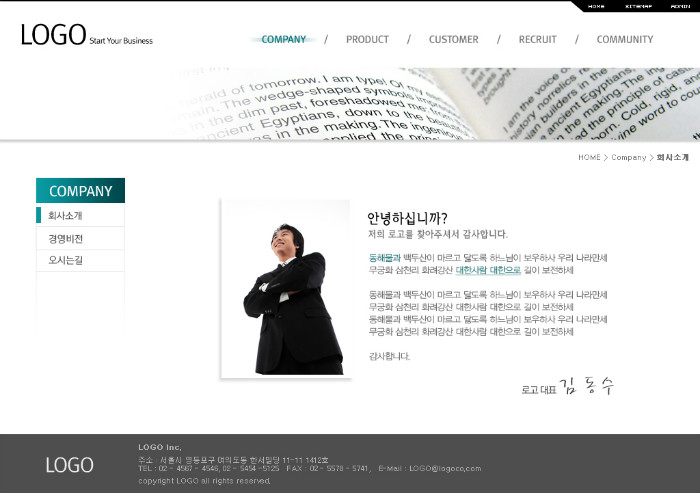Open ADMIN link in top utility bar
Screen dimensions: 700x493
680,6
